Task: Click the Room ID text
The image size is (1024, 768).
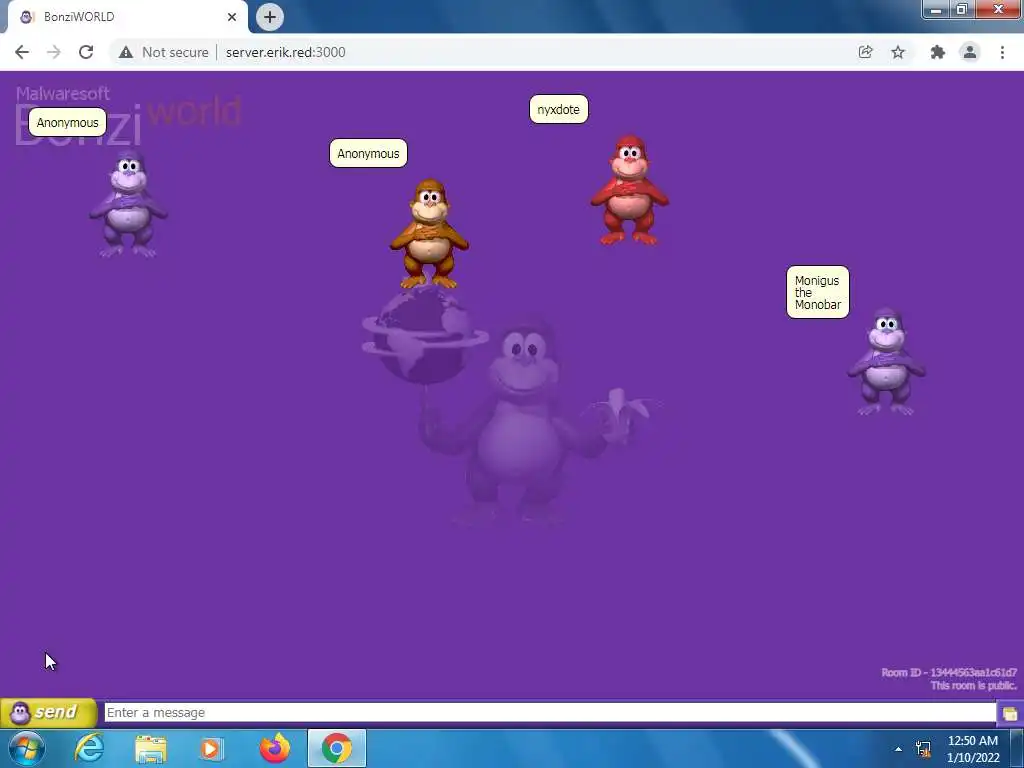Action: [x=948, y=672]
